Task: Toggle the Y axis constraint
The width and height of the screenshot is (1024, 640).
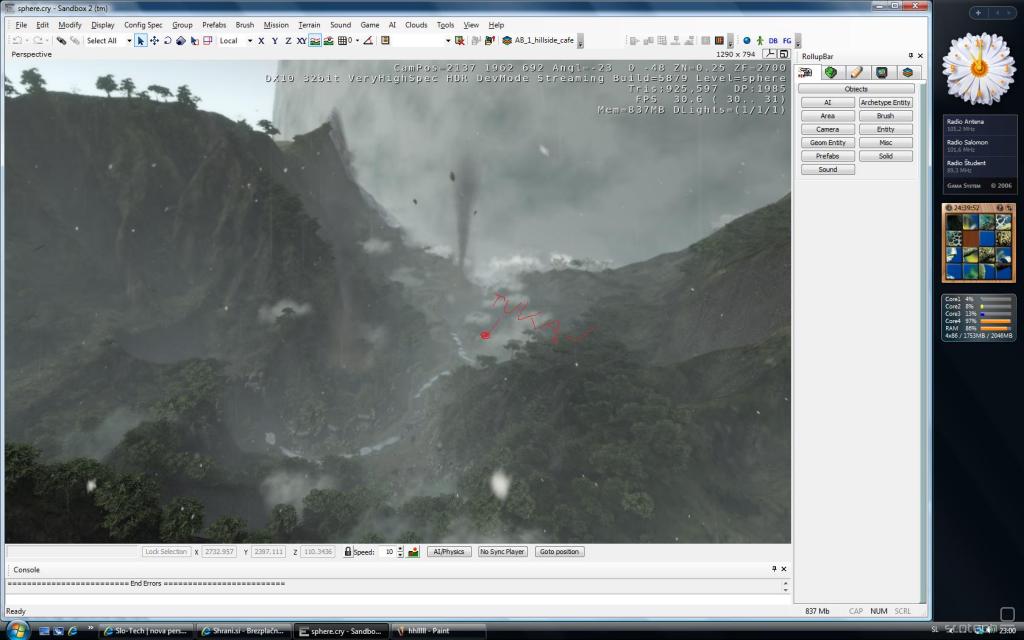Action: [275, 40]
